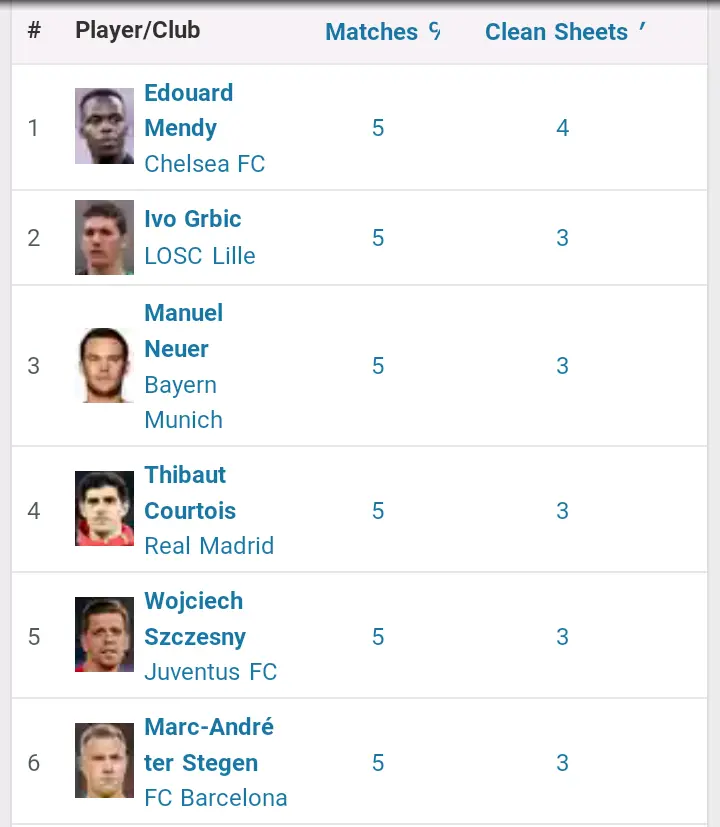Visit the LOSC Lille club link

199,256
